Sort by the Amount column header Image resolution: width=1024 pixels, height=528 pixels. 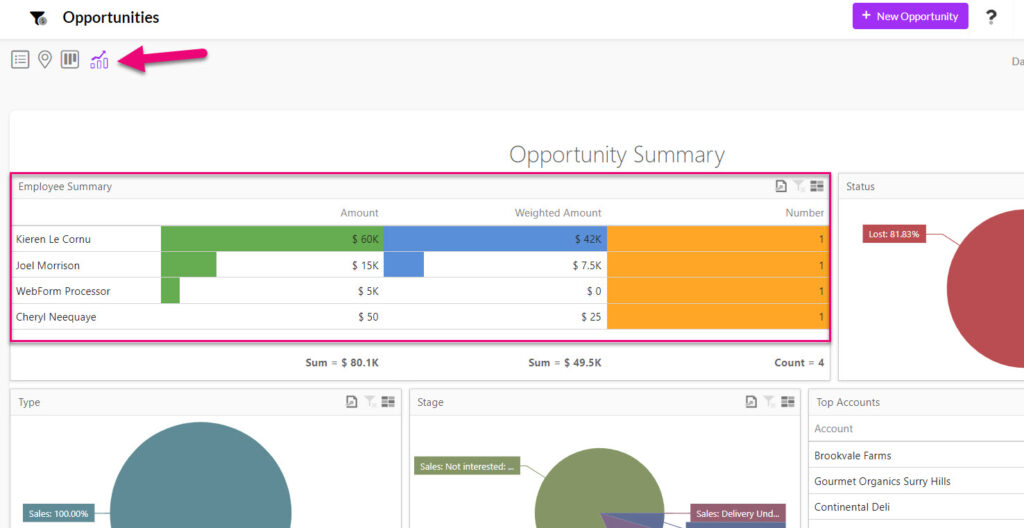(x=359, y=213)
